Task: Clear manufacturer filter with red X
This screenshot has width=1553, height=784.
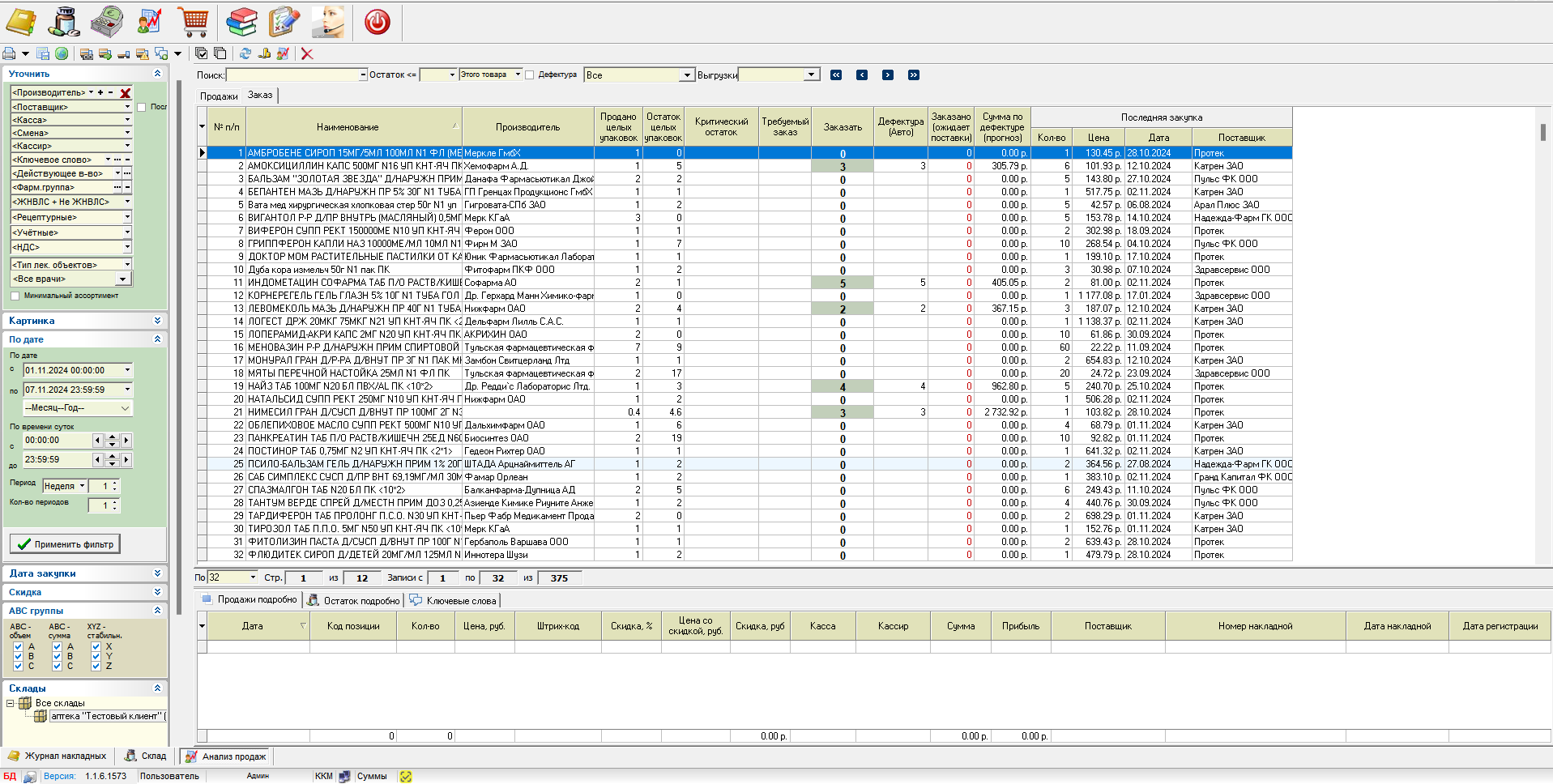Action: (x=126, y=92)
